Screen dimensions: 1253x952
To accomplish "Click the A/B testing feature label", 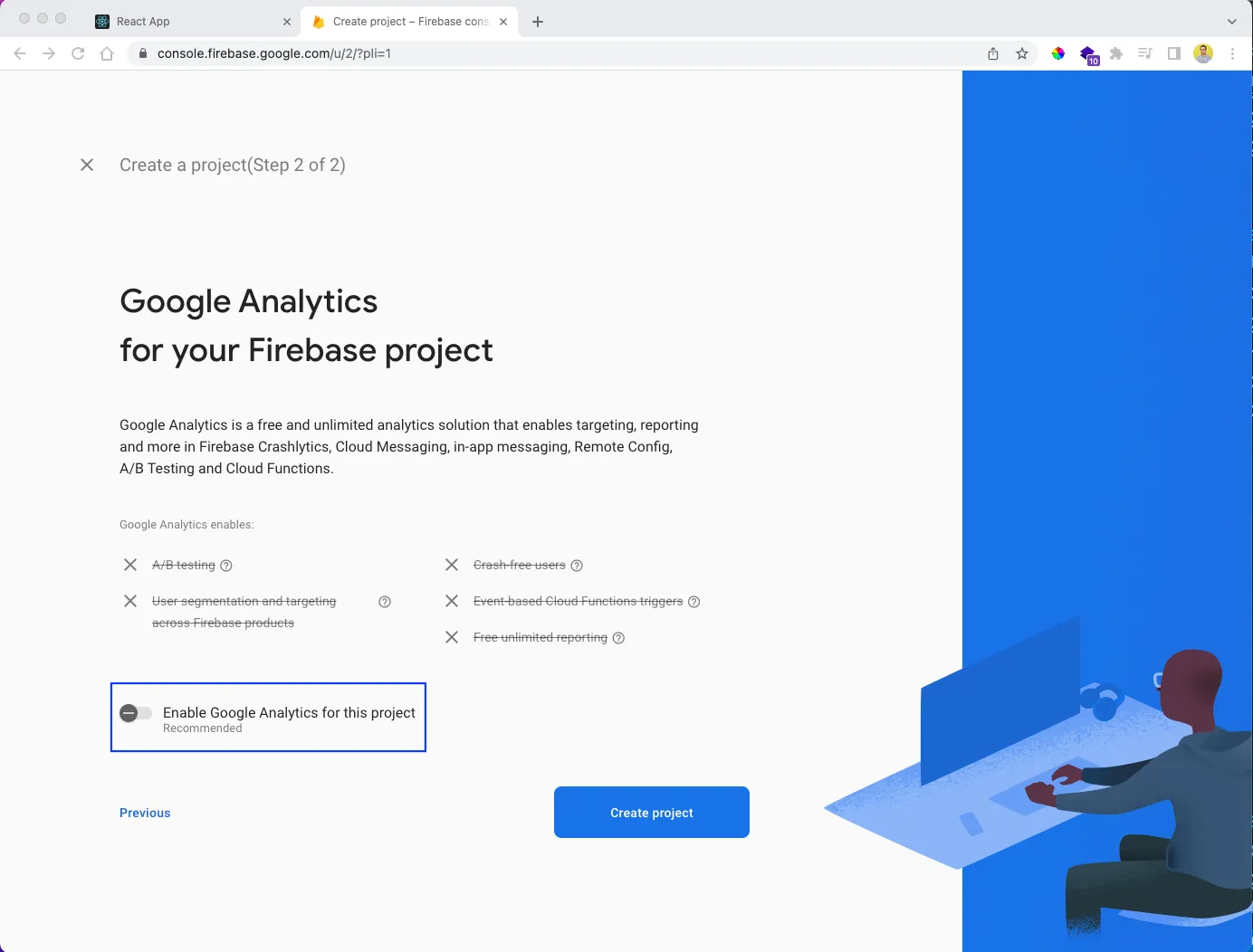I will click(x=184, y=565).
